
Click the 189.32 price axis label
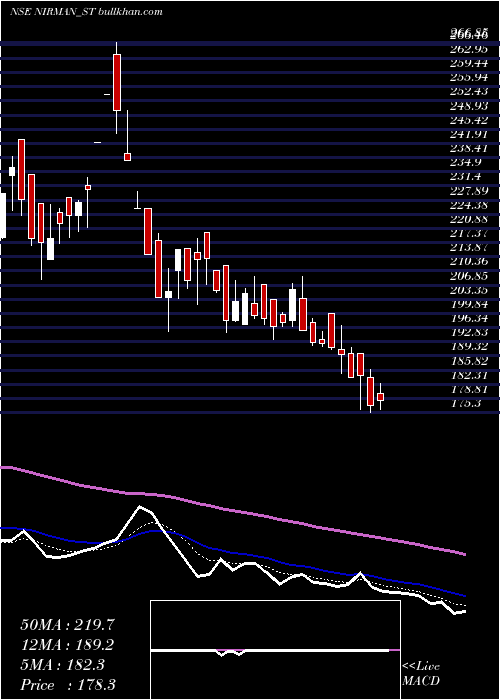pyautogui.click(x=468, y=346)
